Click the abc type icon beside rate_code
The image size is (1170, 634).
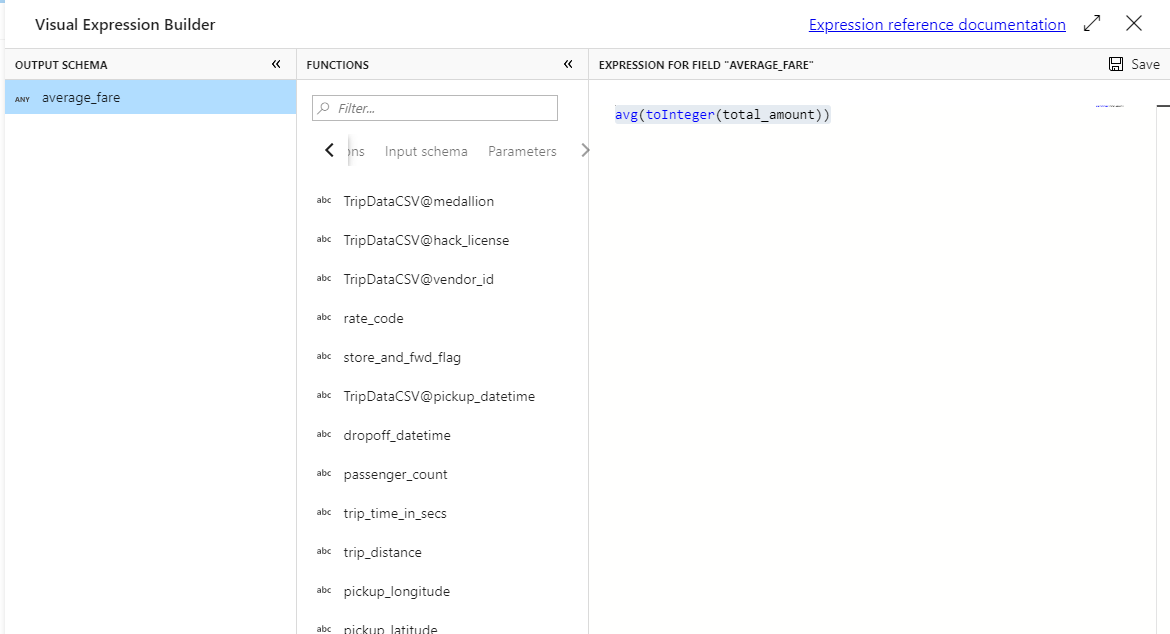tap(324, 317)
